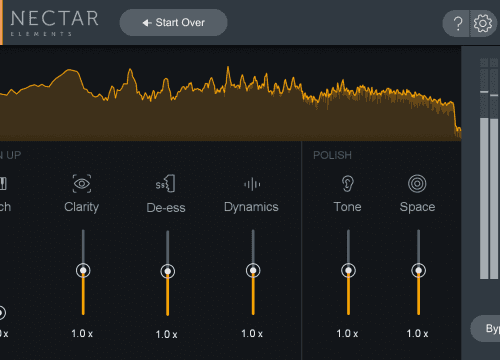Open the settings gear icon
The image size is (500, 360).
point(483,23)
